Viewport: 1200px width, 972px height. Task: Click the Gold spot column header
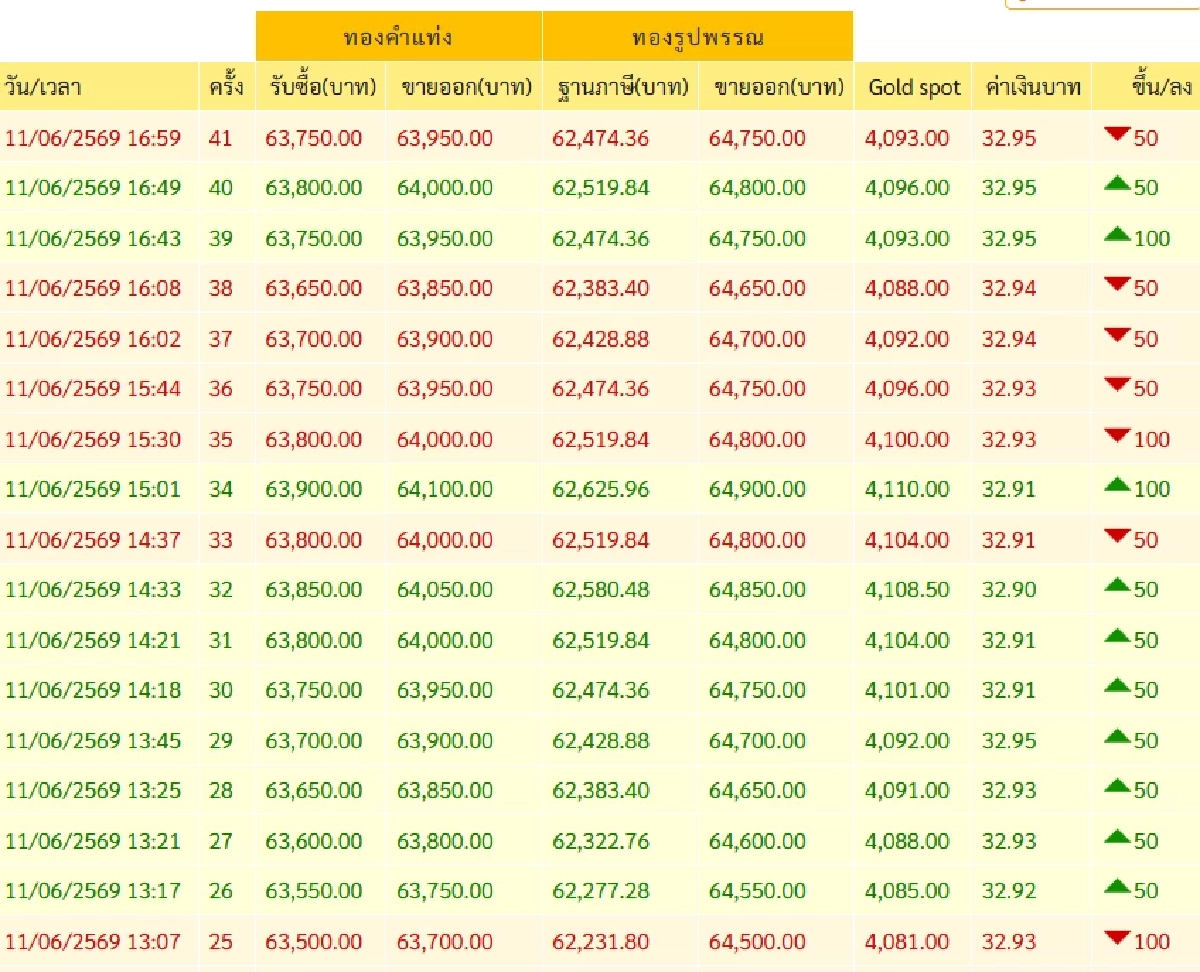tap(914, 88)
